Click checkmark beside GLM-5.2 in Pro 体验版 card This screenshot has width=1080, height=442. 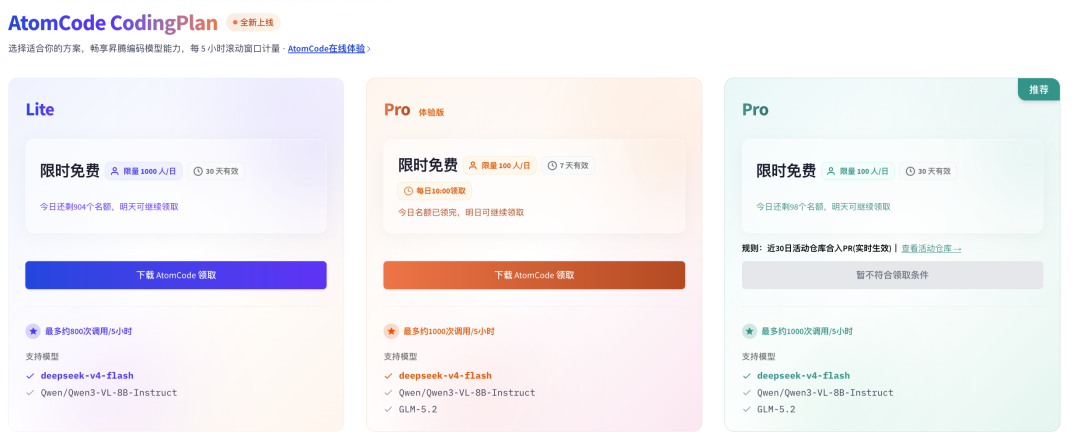pos(388,409)
